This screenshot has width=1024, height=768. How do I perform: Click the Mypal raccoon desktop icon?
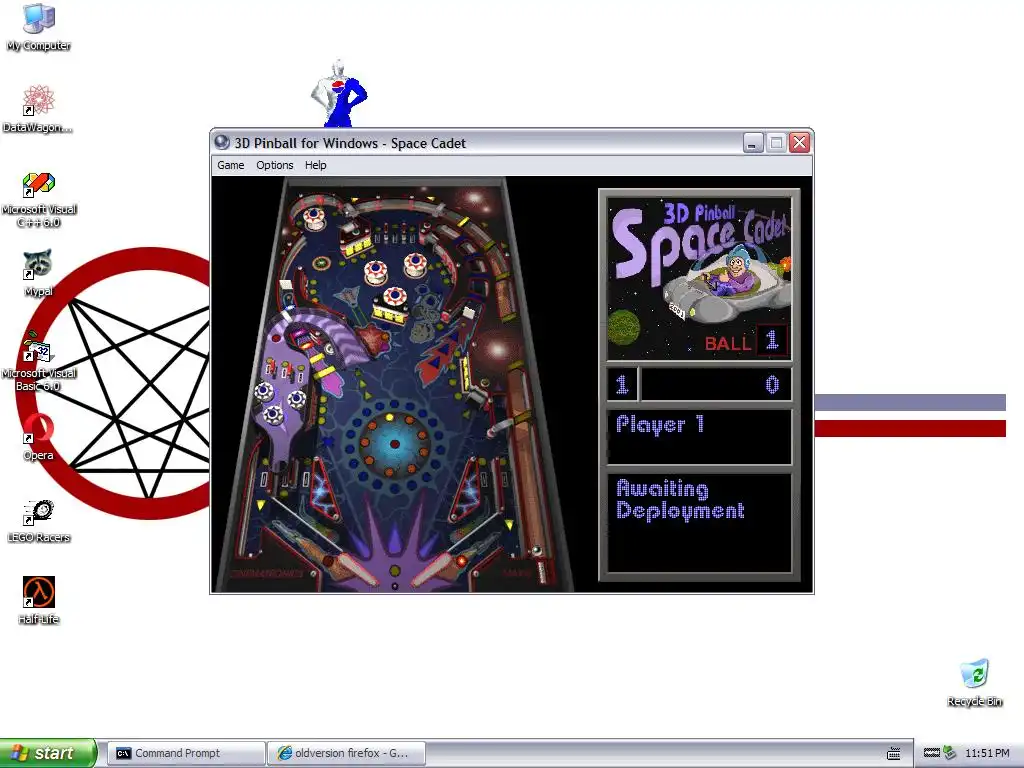click(x=38, y=273)
